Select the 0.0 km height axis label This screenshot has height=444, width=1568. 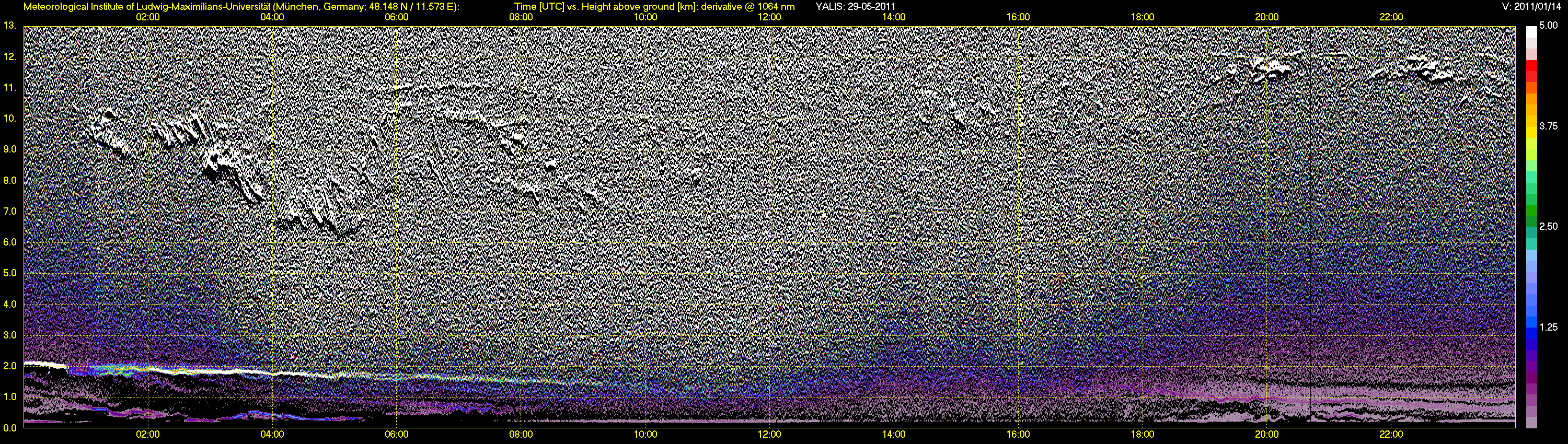(10, 428)
